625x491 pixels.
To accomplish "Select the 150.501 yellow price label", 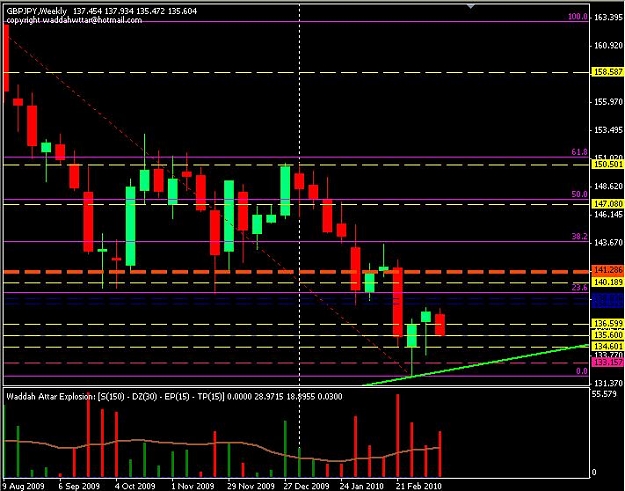I will pos(608,164).
